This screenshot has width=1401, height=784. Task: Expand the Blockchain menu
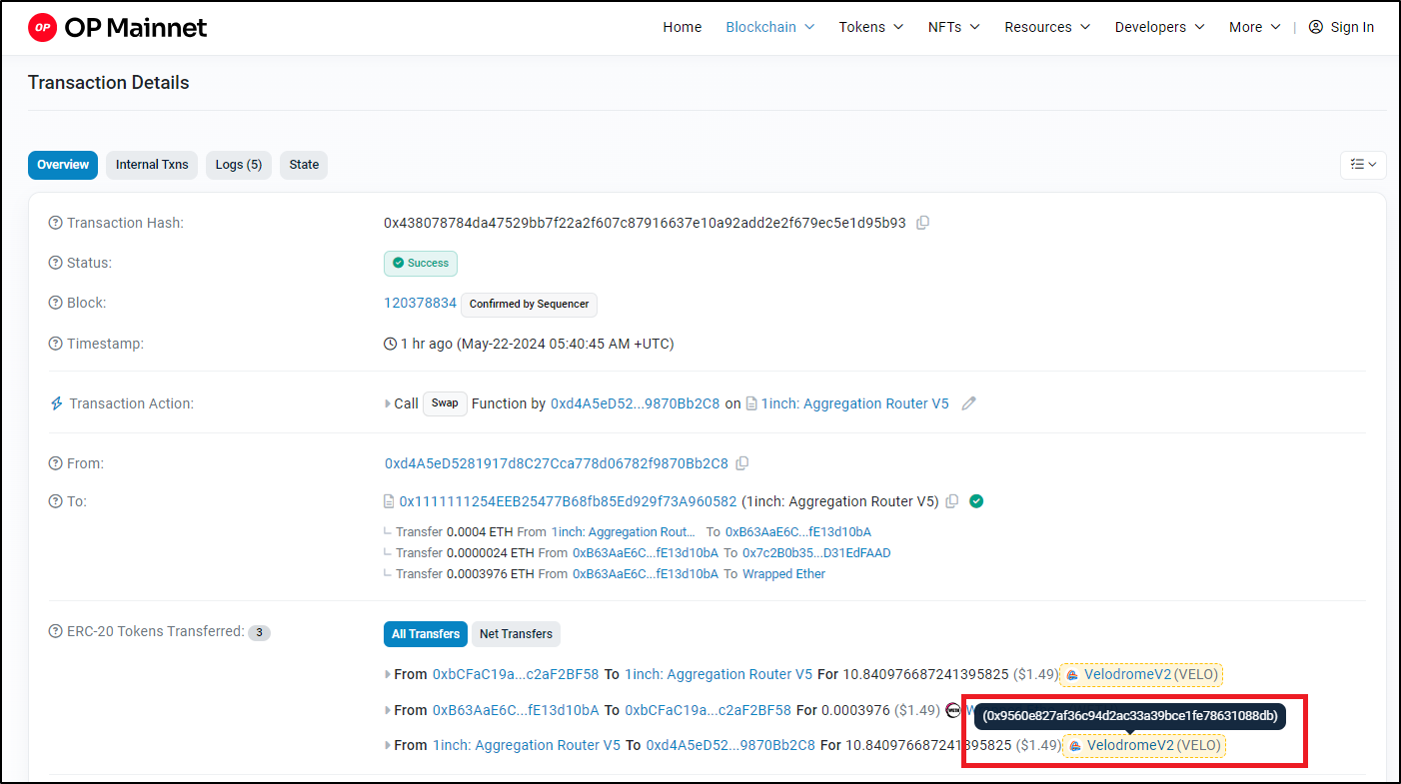(x=770, y=27)
